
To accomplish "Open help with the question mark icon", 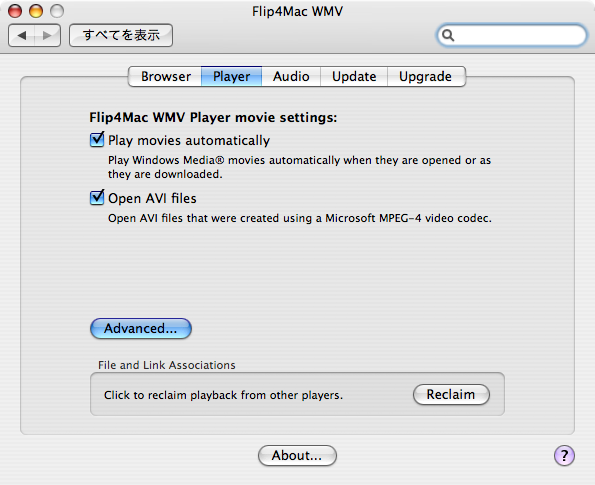I will (x=564, y=455).
